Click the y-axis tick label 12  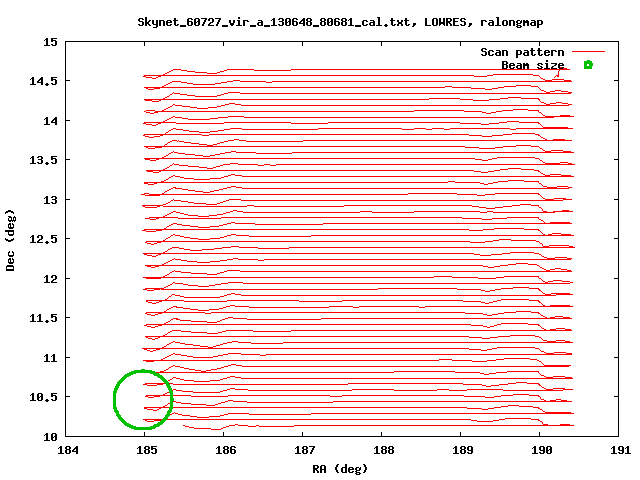(x=50, y=279)
